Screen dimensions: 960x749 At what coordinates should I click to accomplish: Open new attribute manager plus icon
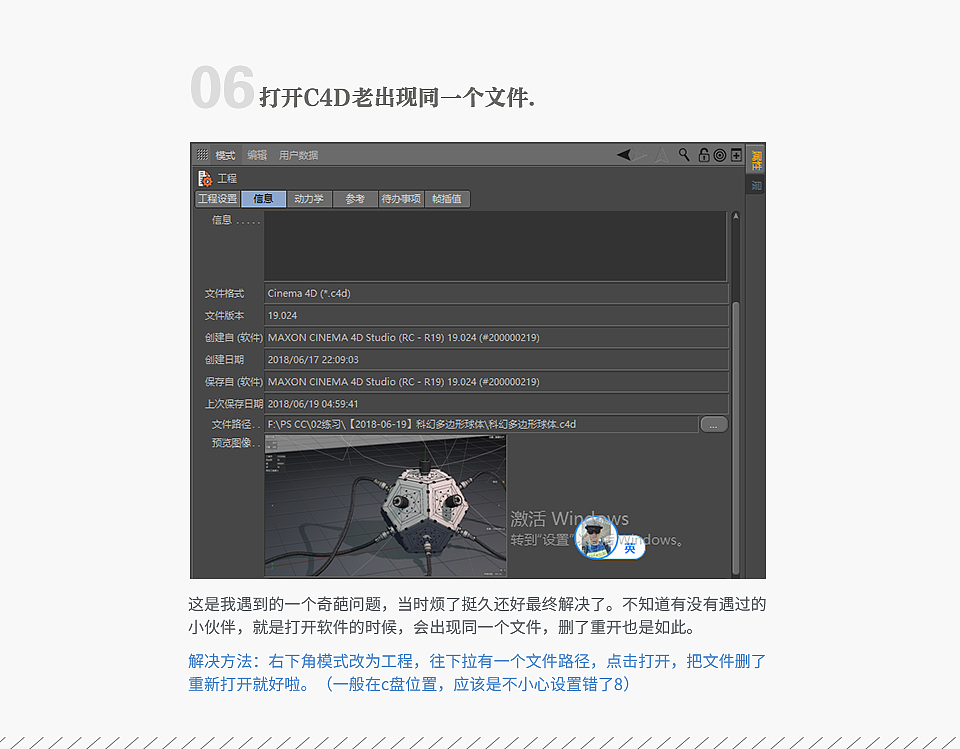click(736, 155)
